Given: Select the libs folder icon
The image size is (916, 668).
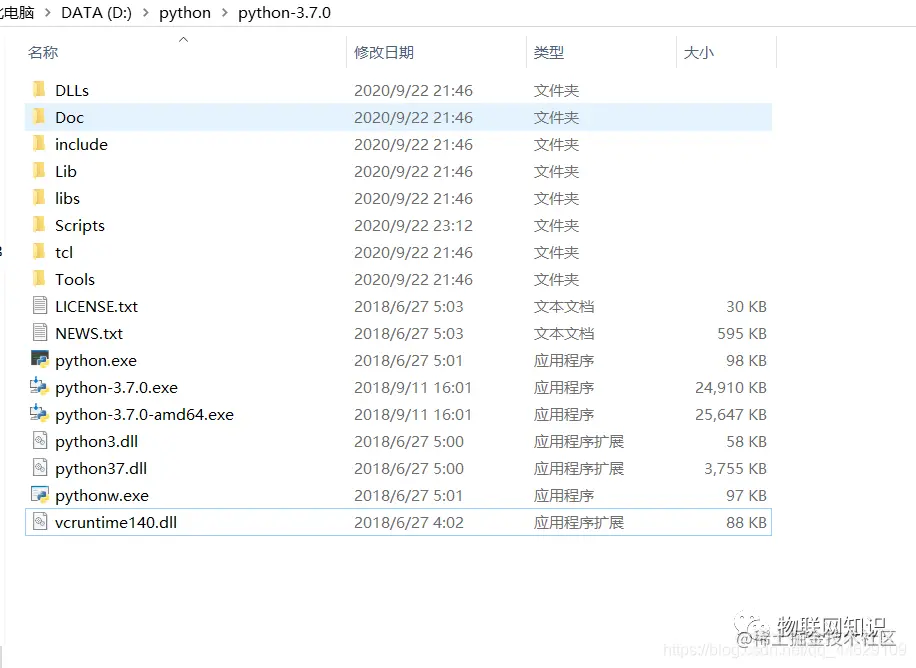Looking at the screenshot, I should (x=39, y=198).
